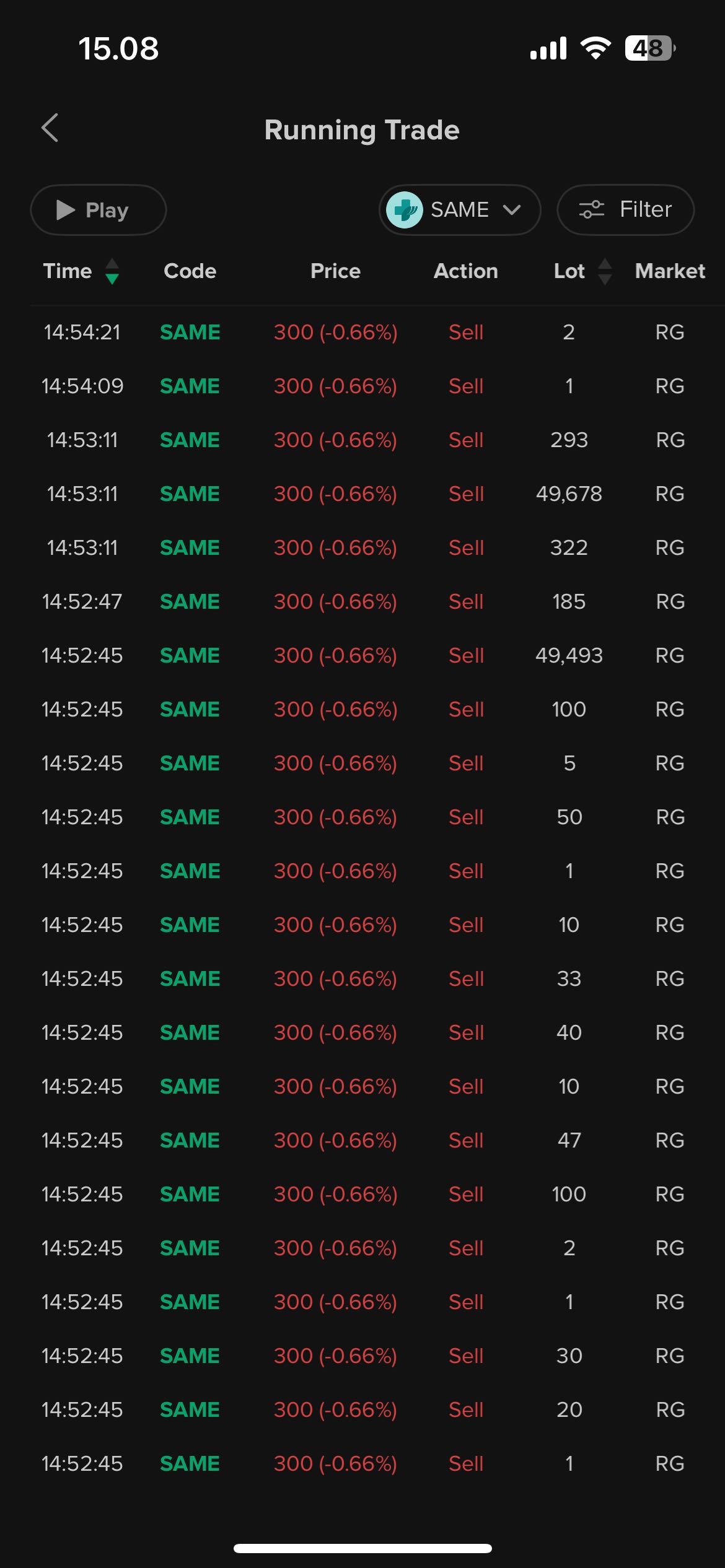
Task: Tap the Time header label
Action: 67,271
